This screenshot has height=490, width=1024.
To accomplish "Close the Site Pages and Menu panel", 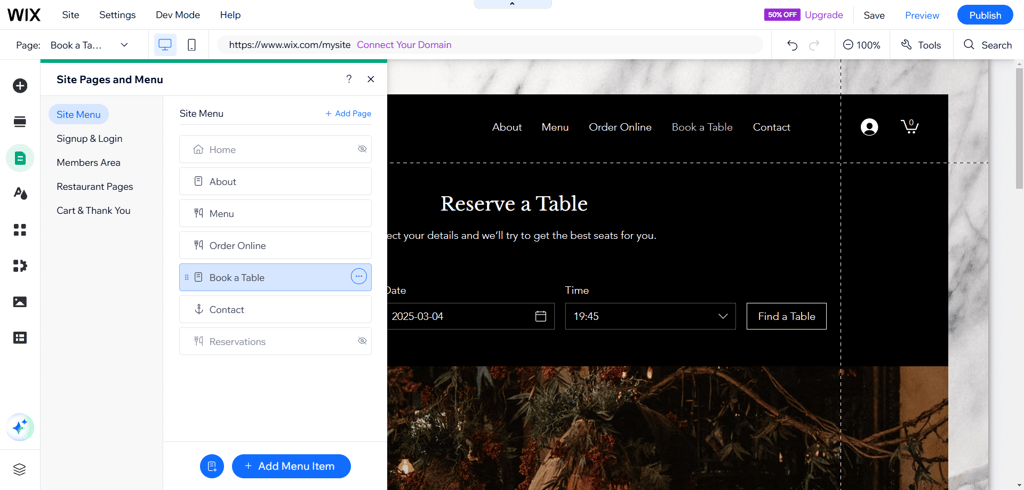I will point(371,79).
